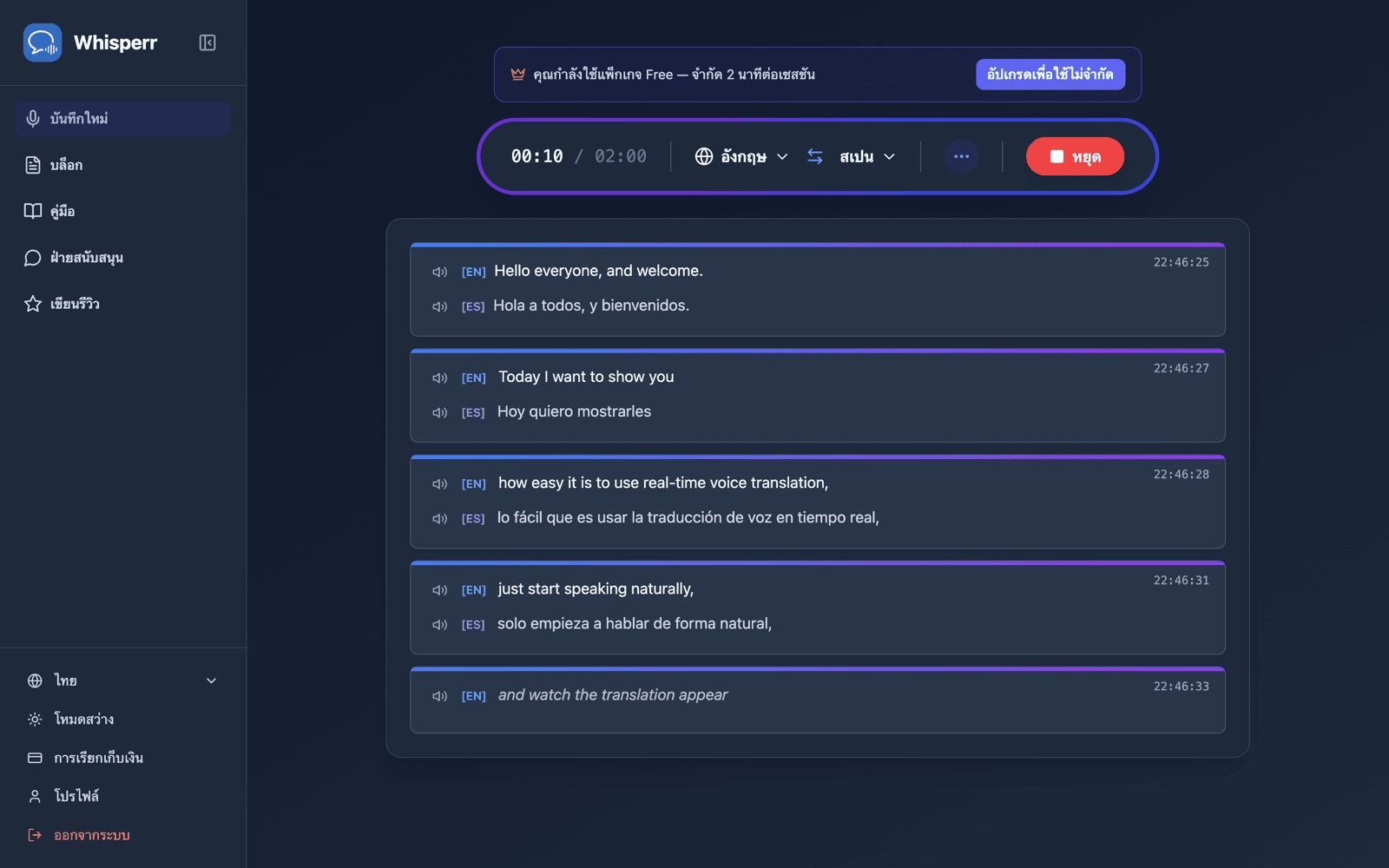Click text 'Hola a todos, y bienvenidos.'
This screenshot has width=1389, height=868.
coord(591,306)
